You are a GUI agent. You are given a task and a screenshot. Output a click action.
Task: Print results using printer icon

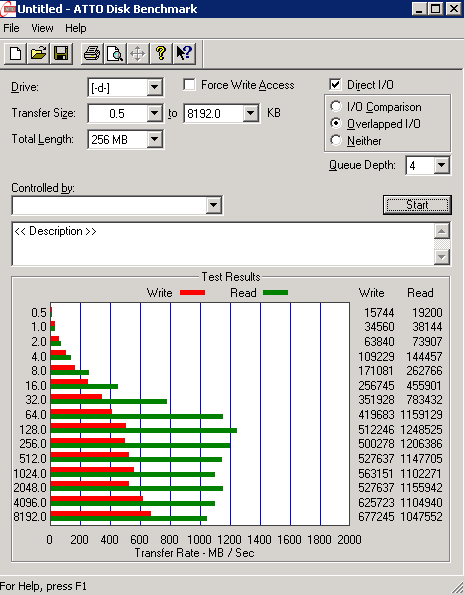point(92,54)
